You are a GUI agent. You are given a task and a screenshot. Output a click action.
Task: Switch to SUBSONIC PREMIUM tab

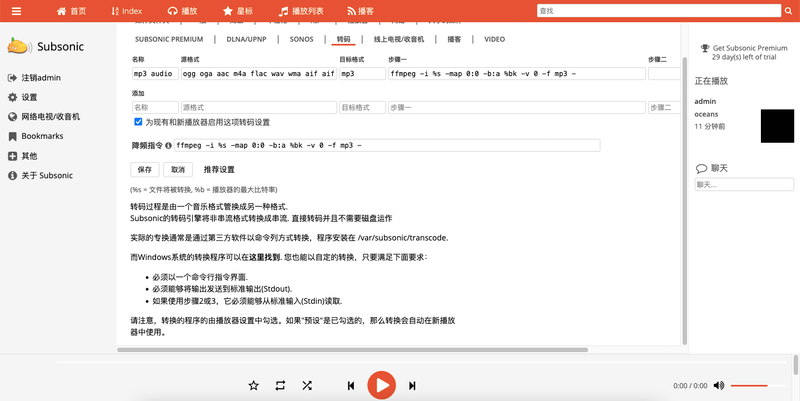(169, 39)
